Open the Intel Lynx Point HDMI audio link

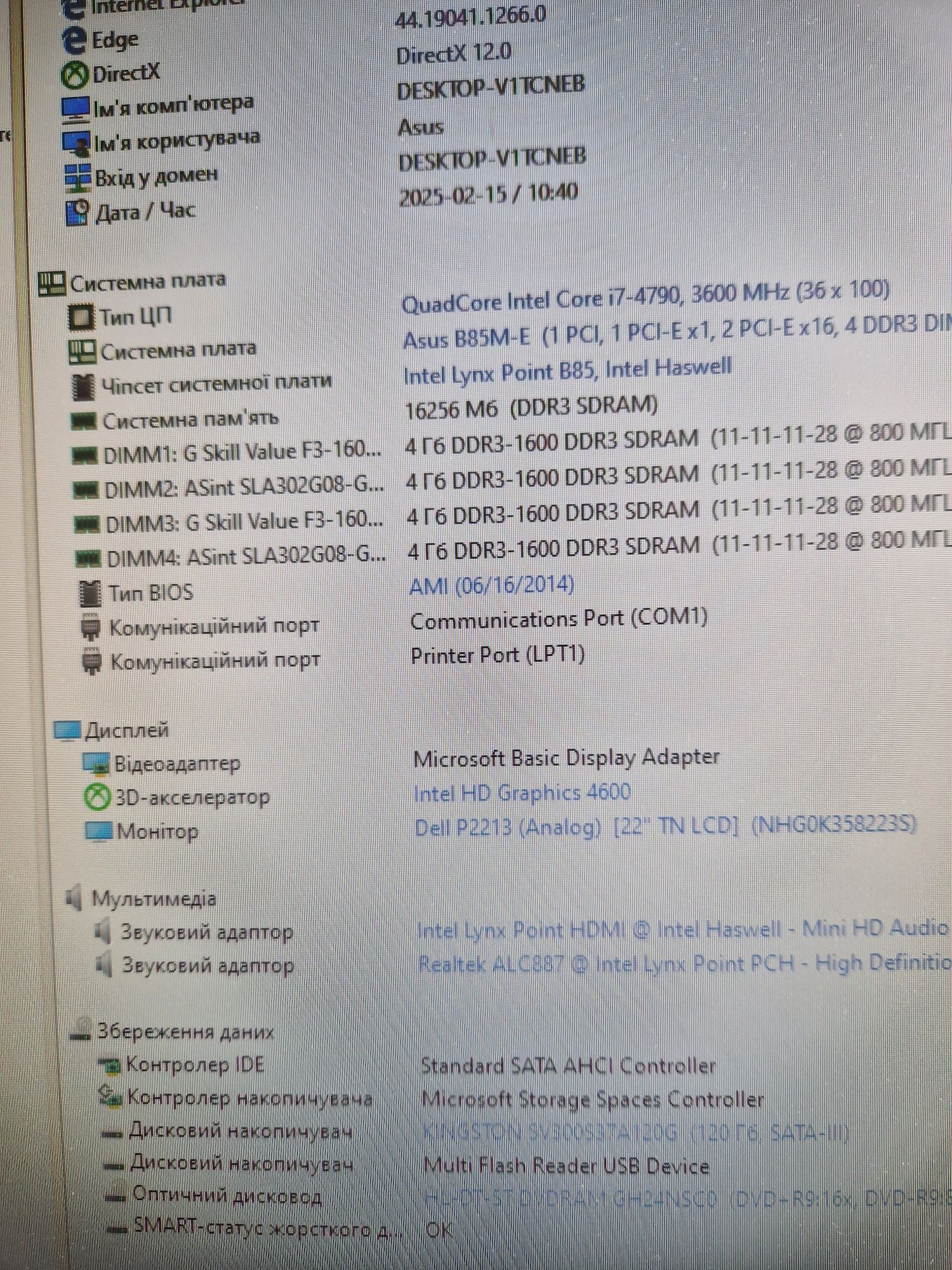click(683, 930)
